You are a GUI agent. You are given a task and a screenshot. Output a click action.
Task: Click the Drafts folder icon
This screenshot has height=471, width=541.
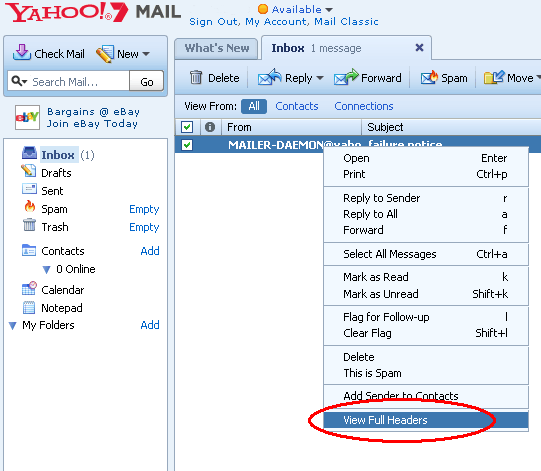pyautogui.click(x=29, y=170)
